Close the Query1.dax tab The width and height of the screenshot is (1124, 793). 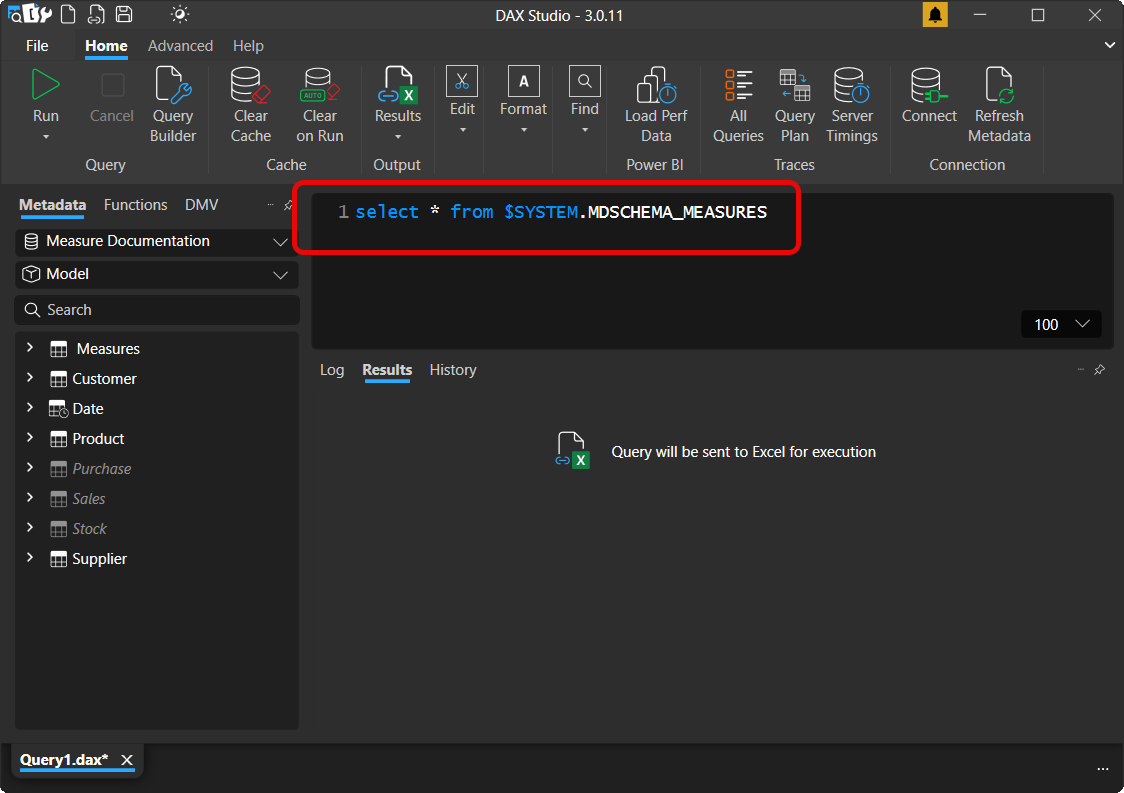coord(127,760)
